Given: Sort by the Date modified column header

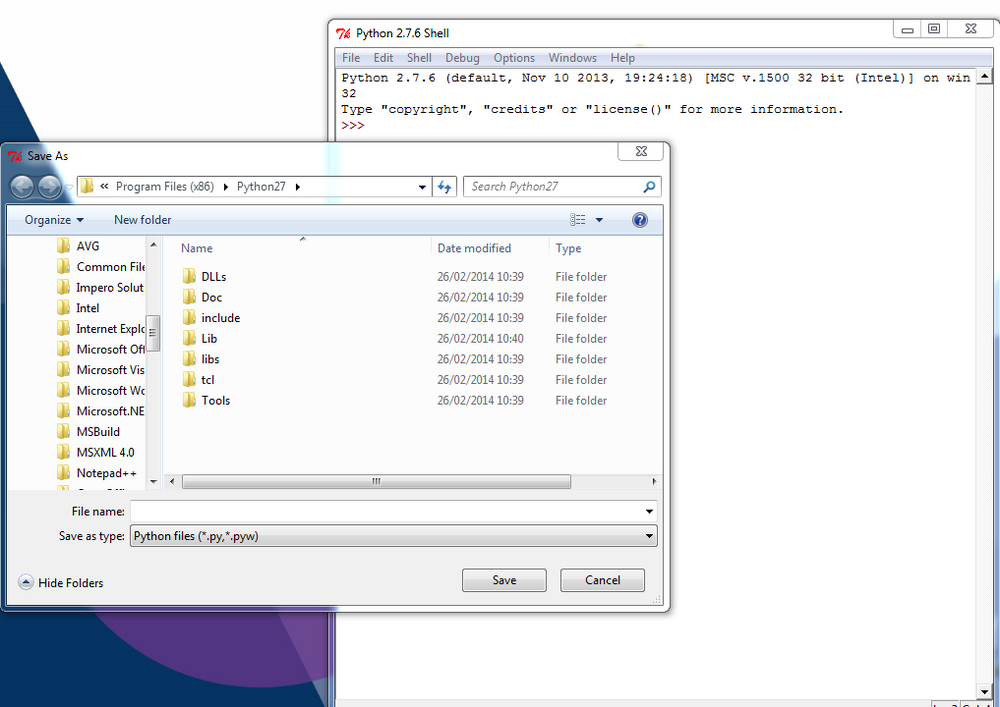Looking at the screenshot, I should pyautogui.click(x=474, y=248).
